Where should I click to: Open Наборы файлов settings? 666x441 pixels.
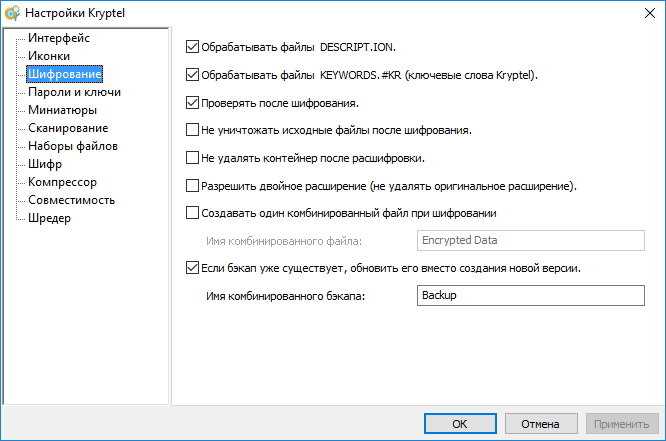tap(73, 146)
